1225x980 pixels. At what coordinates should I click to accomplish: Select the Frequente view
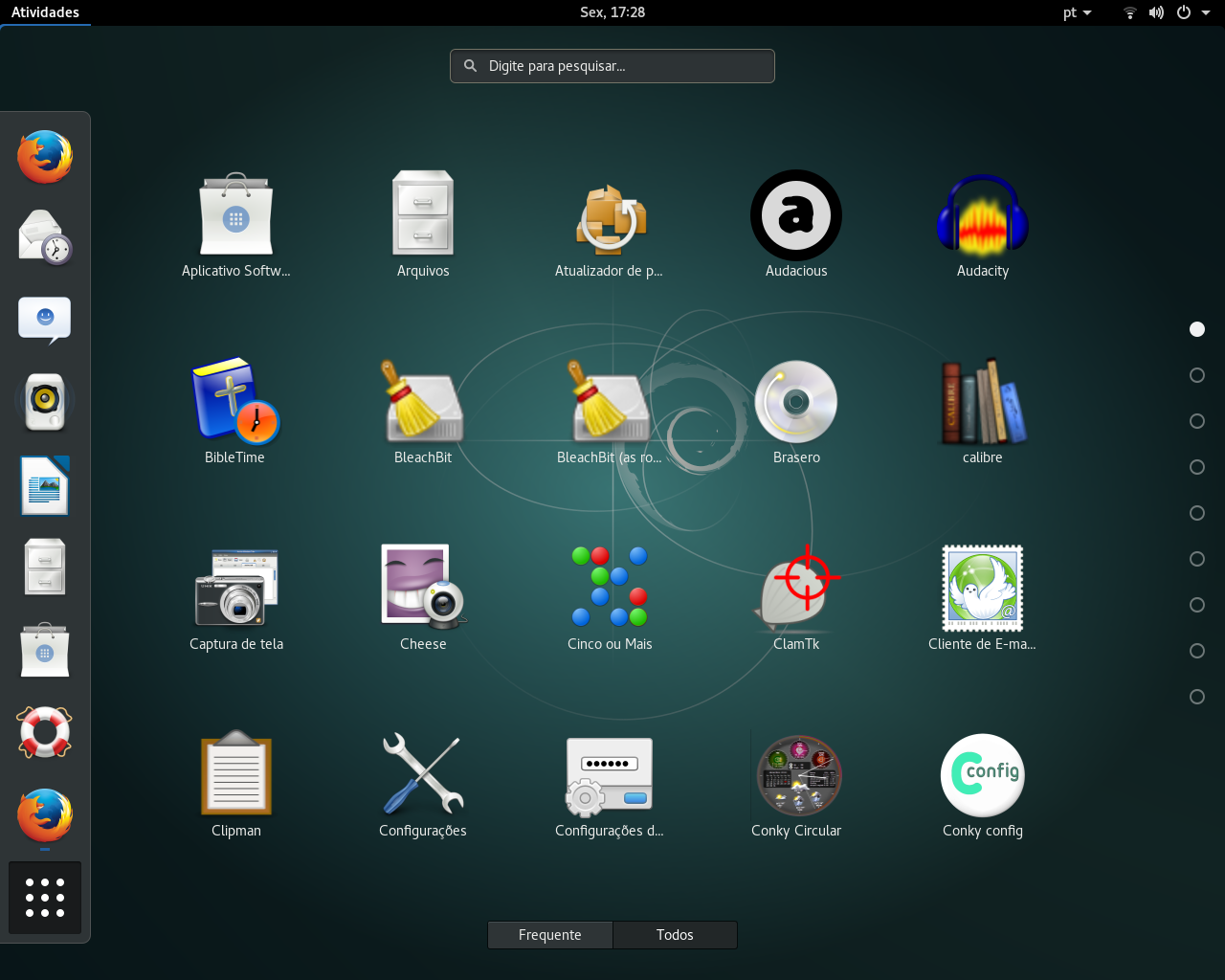(x=550, y=935)
